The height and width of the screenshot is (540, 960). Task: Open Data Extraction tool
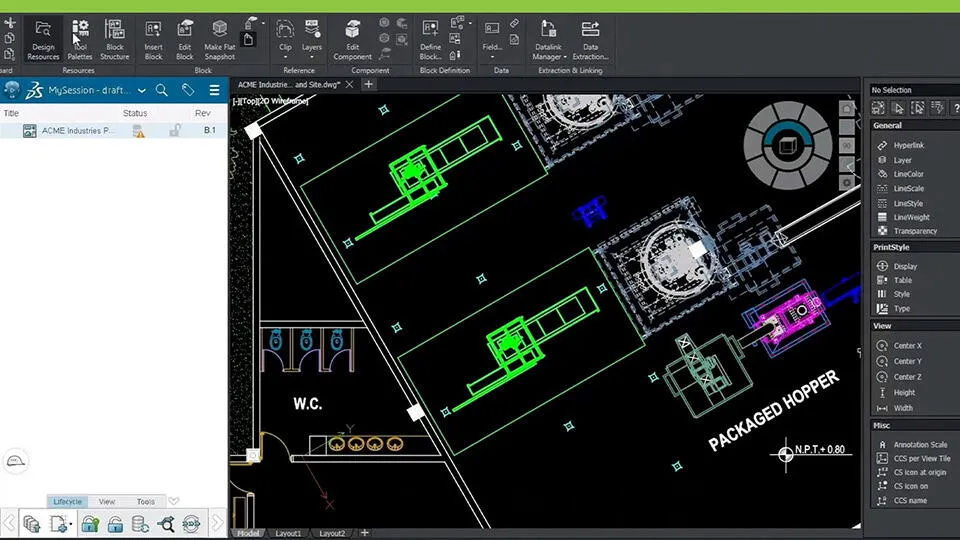pos(590,40)
